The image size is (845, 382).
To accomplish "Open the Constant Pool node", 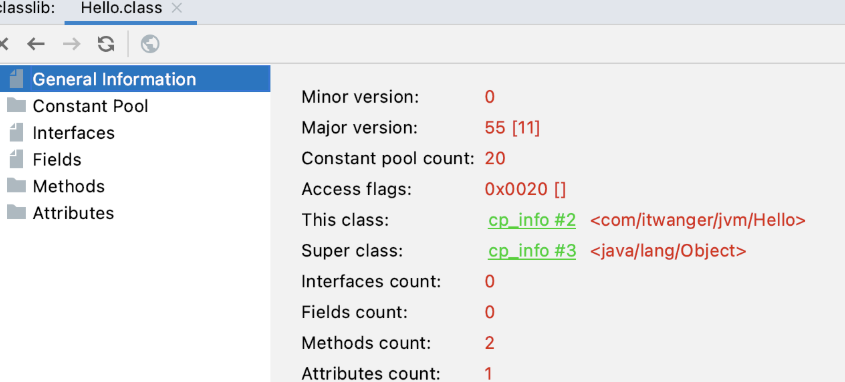I will point(90,106).
